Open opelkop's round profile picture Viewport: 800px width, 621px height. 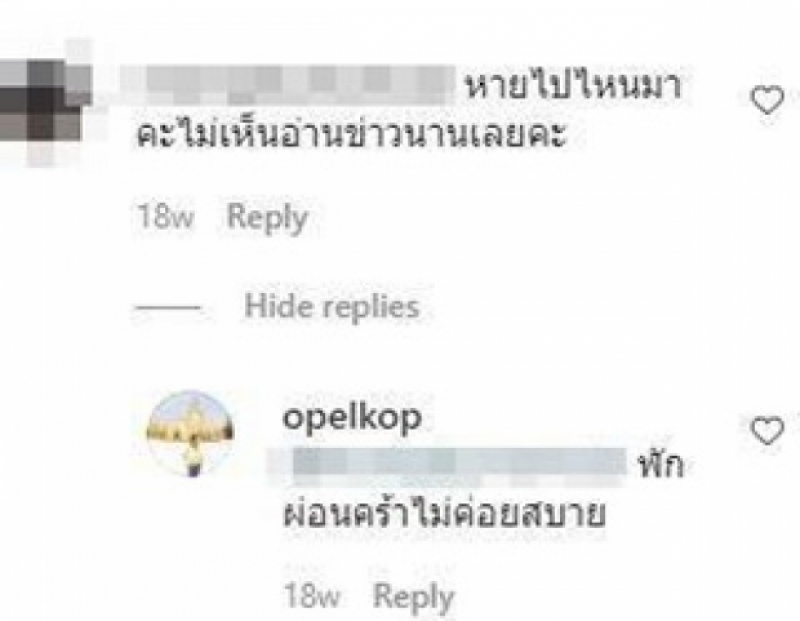(190, 433)
